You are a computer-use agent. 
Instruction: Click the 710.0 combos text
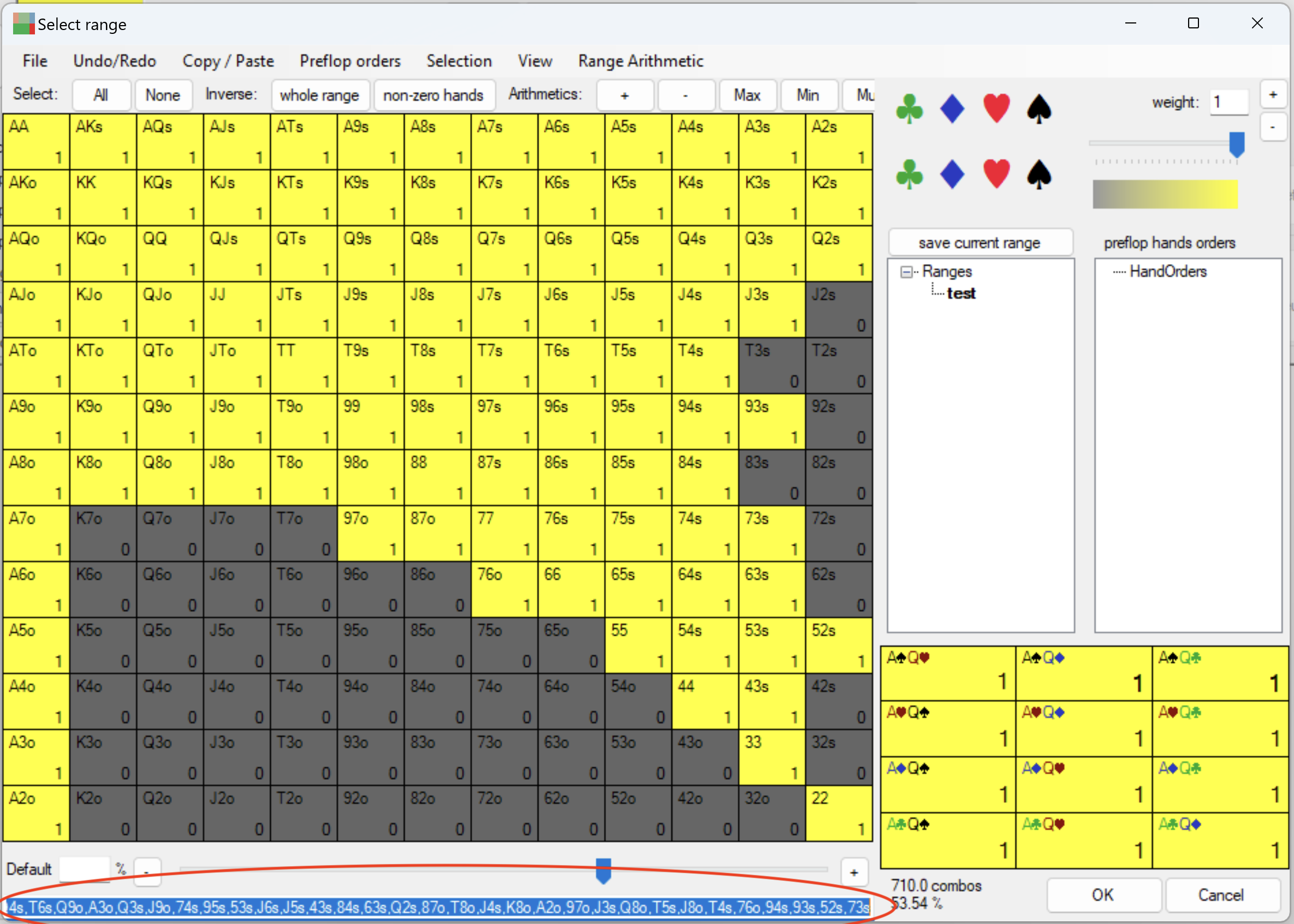936,886
